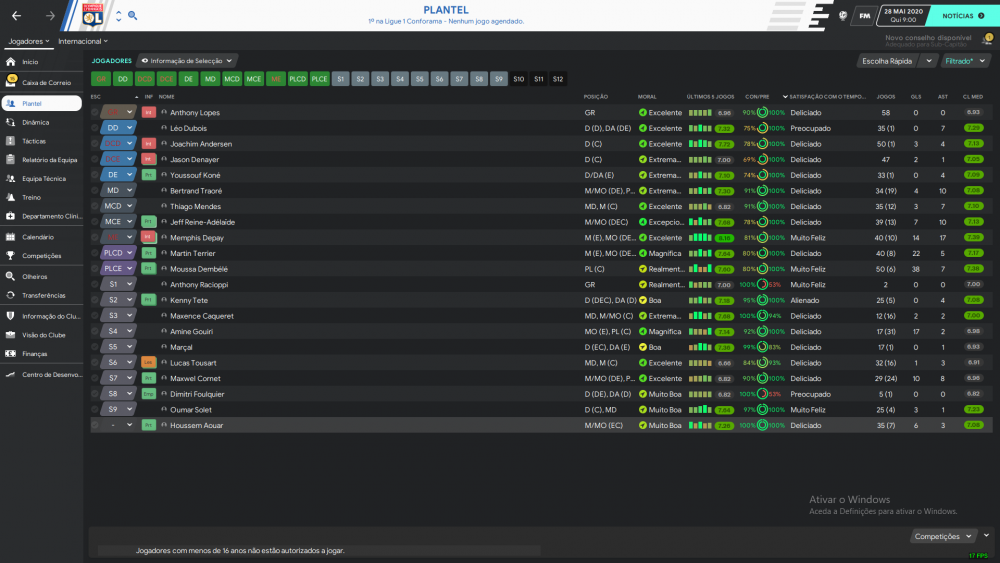Click club up-down switcher arrows

coord(119,16)
